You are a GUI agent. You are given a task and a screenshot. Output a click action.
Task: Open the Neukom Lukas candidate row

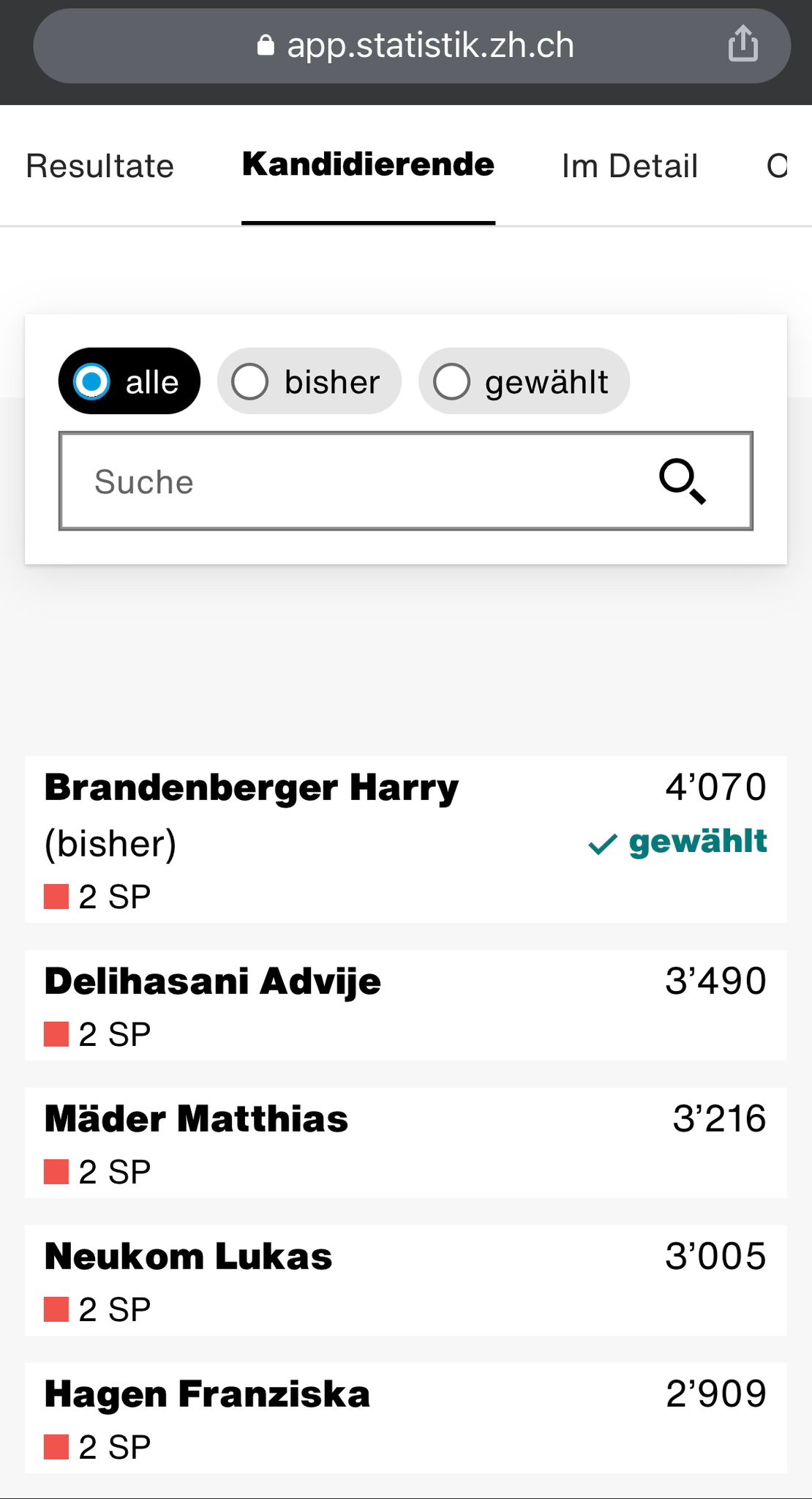point(188,1257)
